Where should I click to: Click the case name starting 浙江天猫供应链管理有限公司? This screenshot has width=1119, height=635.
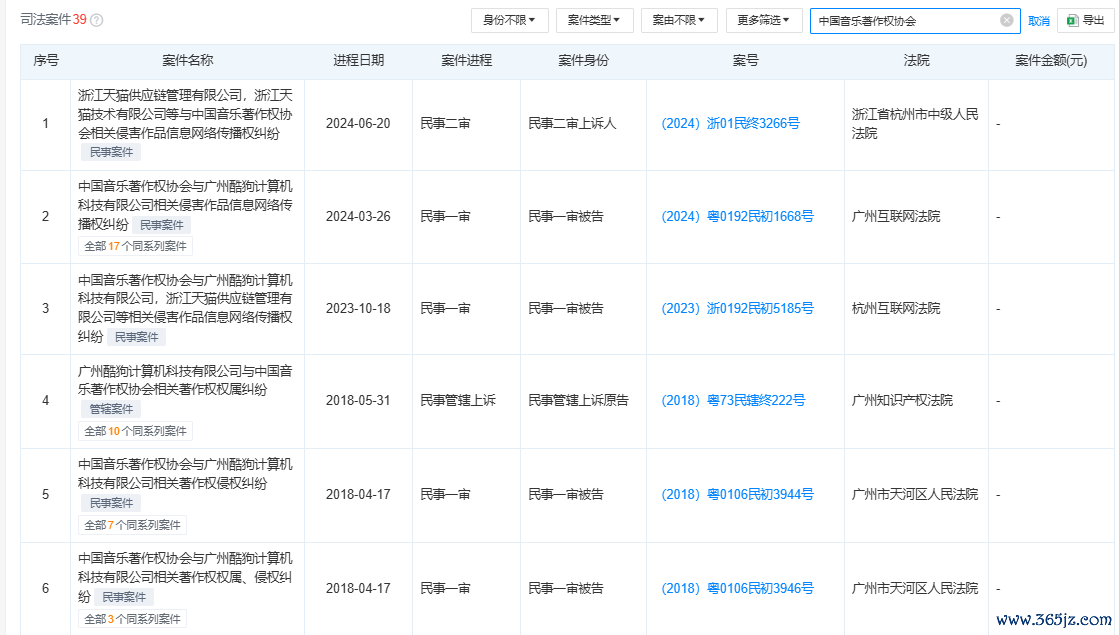[x=185, y=114]
